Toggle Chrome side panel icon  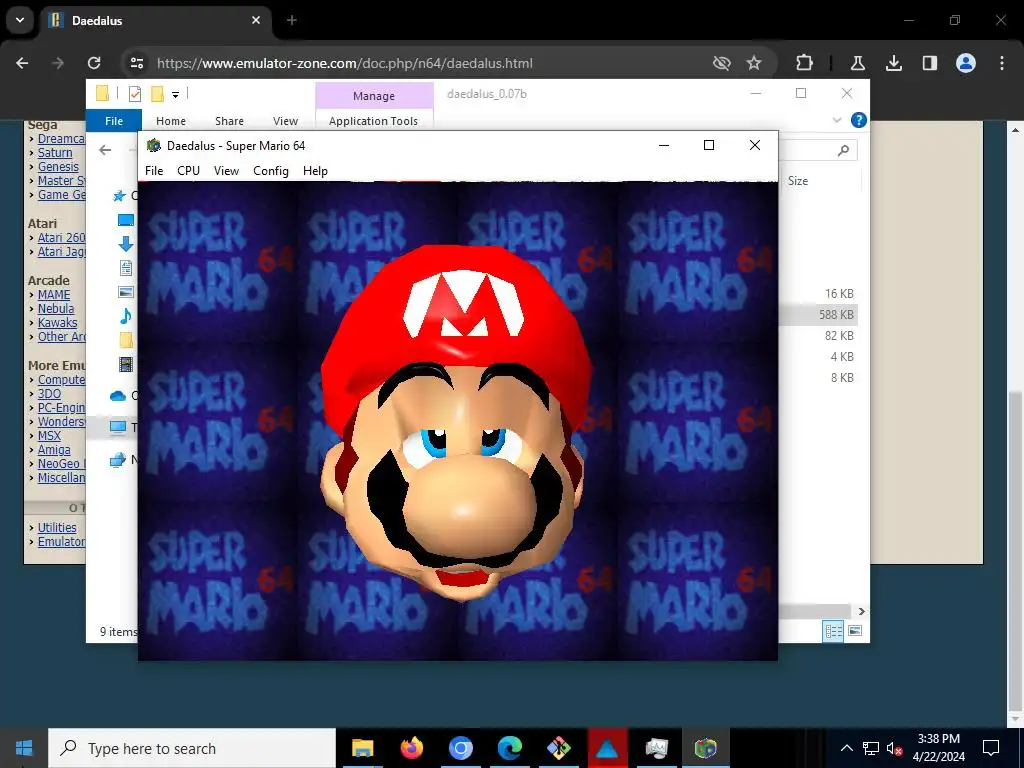click(929, 63)
